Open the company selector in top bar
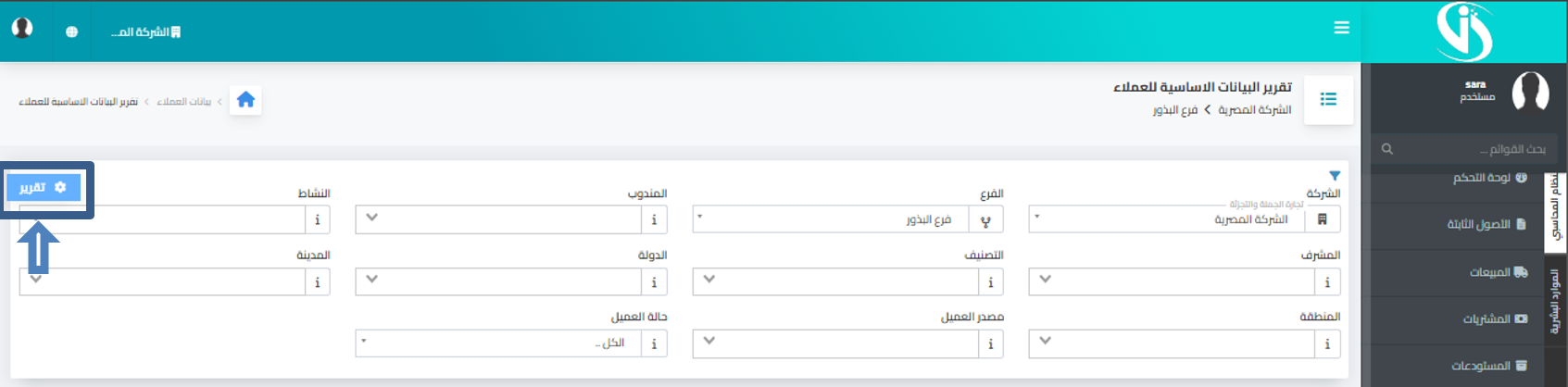1568x387 pixels. click(x=145, y=31)
